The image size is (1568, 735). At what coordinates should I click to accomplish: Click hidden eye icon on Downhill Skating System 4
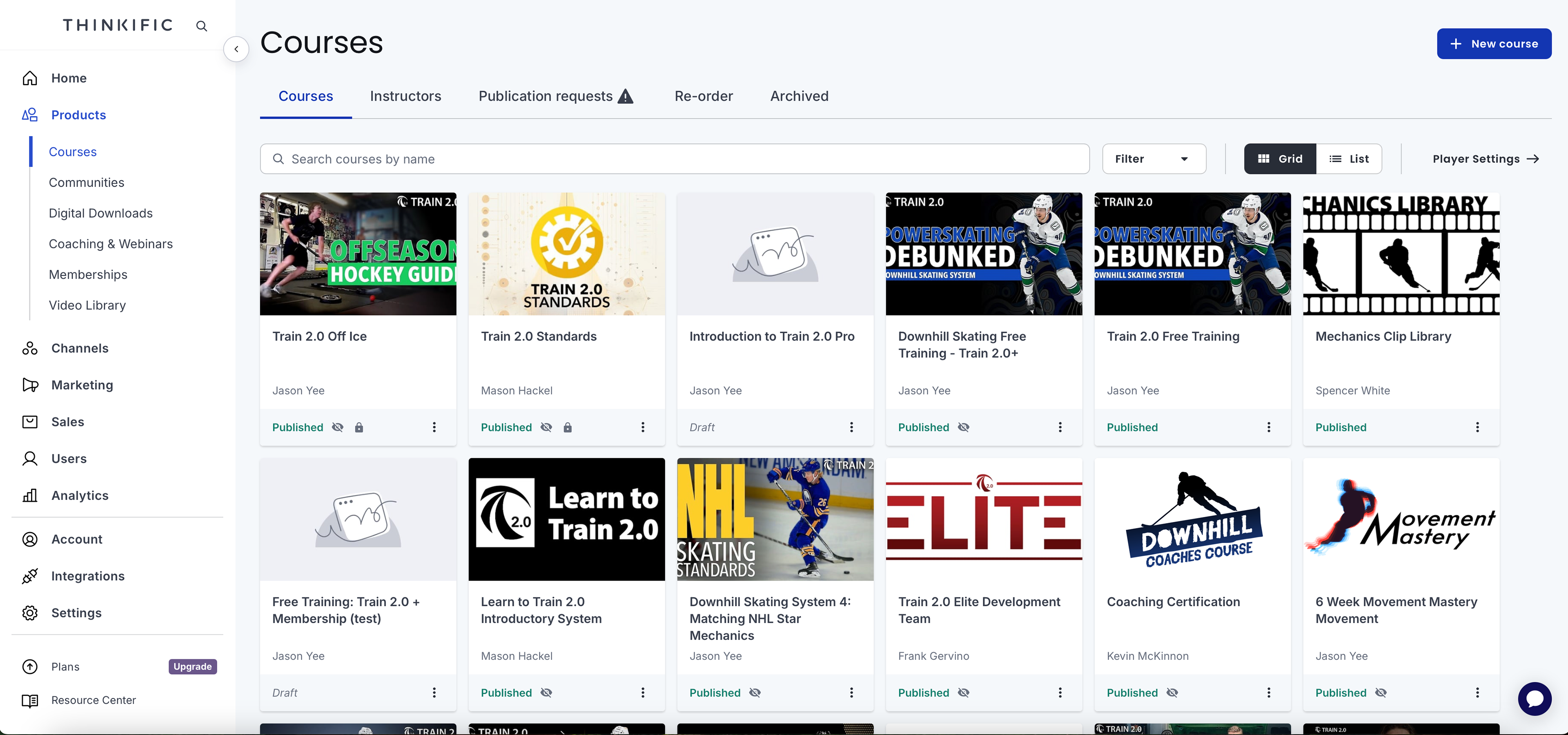pos(755,693)
